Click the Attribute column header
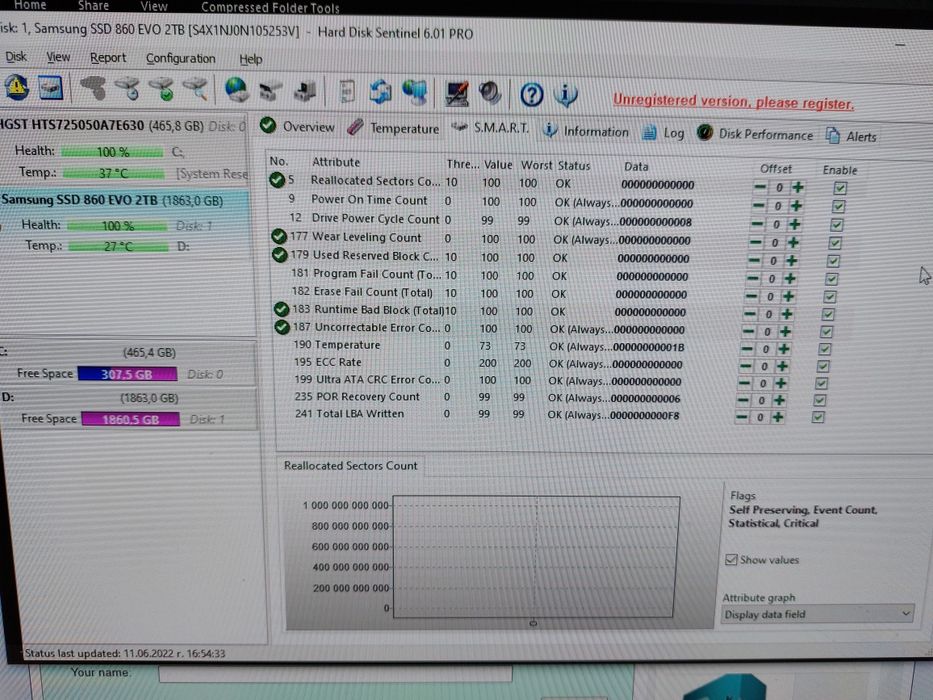Image resolution: width=933 pixels, height=700 pixels. point(336,162)
